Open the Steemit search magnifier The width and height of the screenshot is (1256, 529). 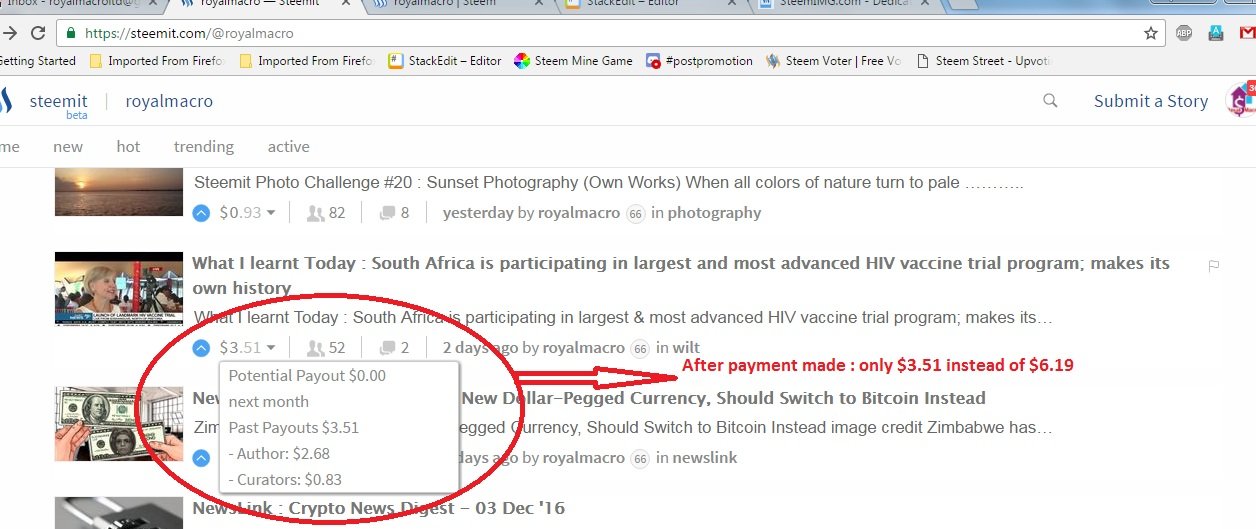(x=1050, y=100)
